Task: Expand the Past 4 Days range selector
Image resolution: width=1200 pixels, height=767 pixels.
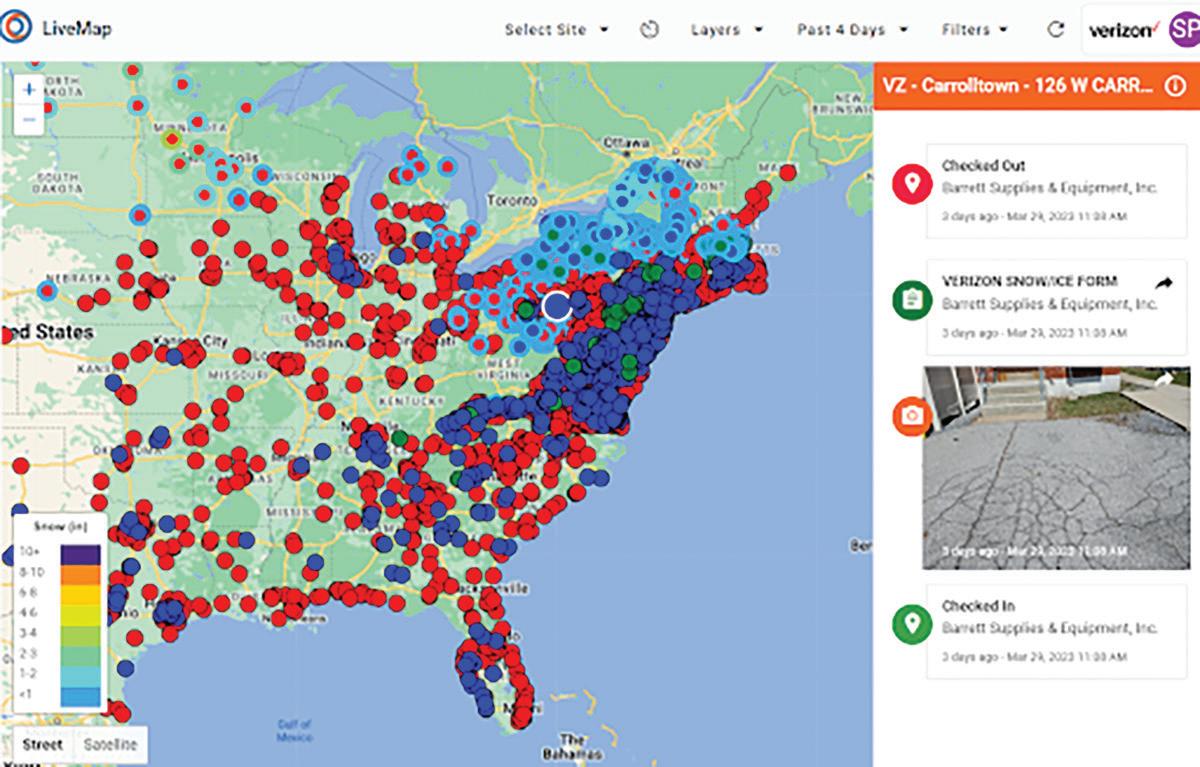Action: coord(852,29)
